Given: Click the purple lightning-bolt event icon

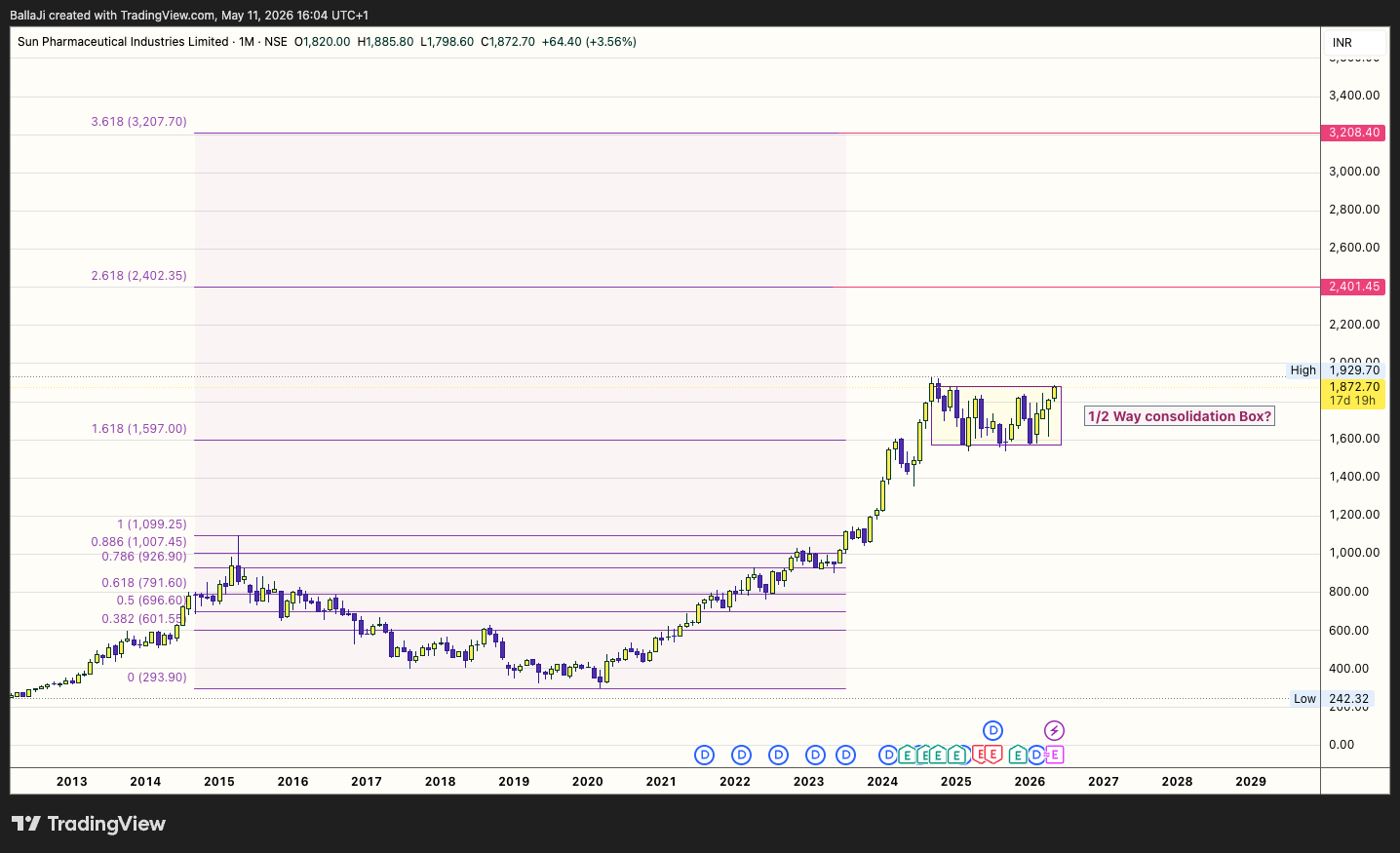Looking at the screenshot, I should tap(1054, 730).
